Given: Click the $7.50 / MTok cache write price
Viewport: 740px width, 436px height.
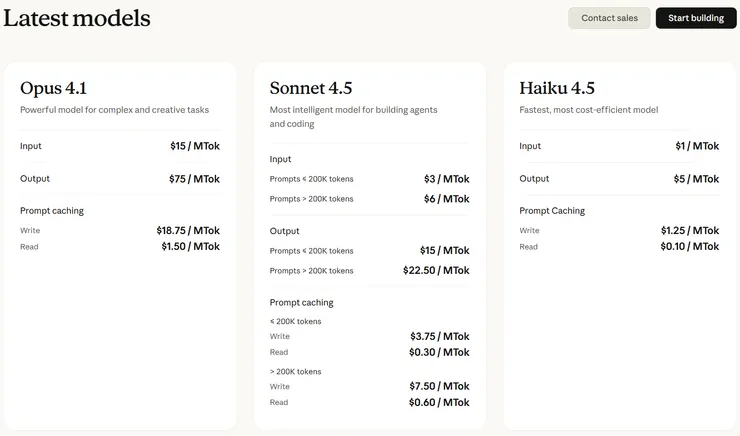Looking at the screenshot, I should tap(439, 386).
